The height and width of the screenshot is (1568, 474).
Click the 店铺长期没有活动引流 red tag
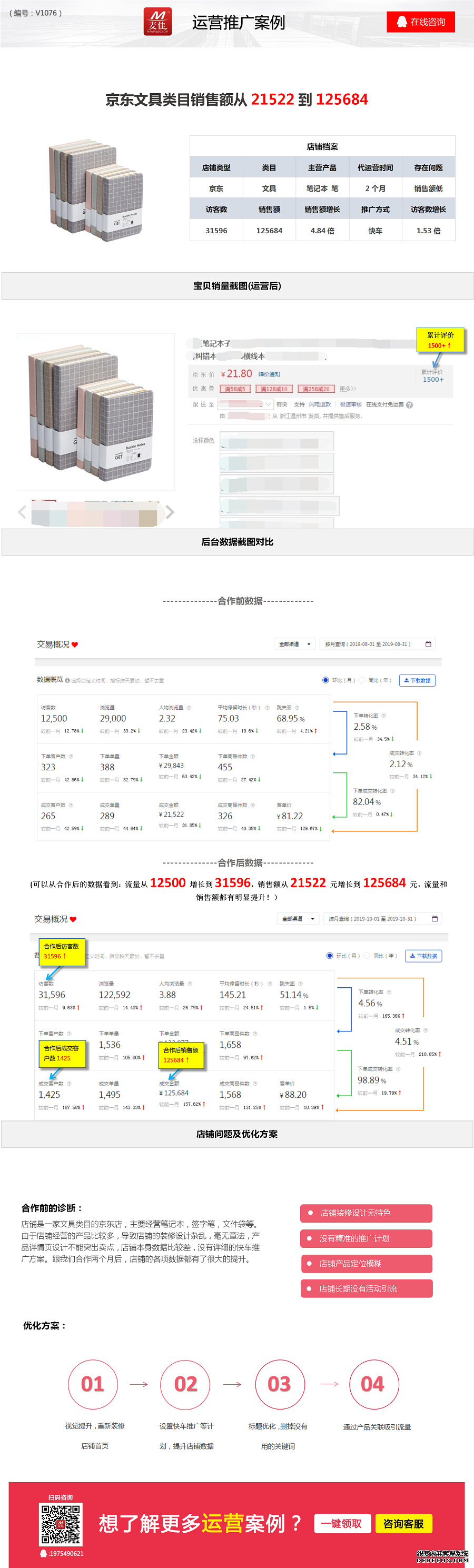pos(367,1288)
